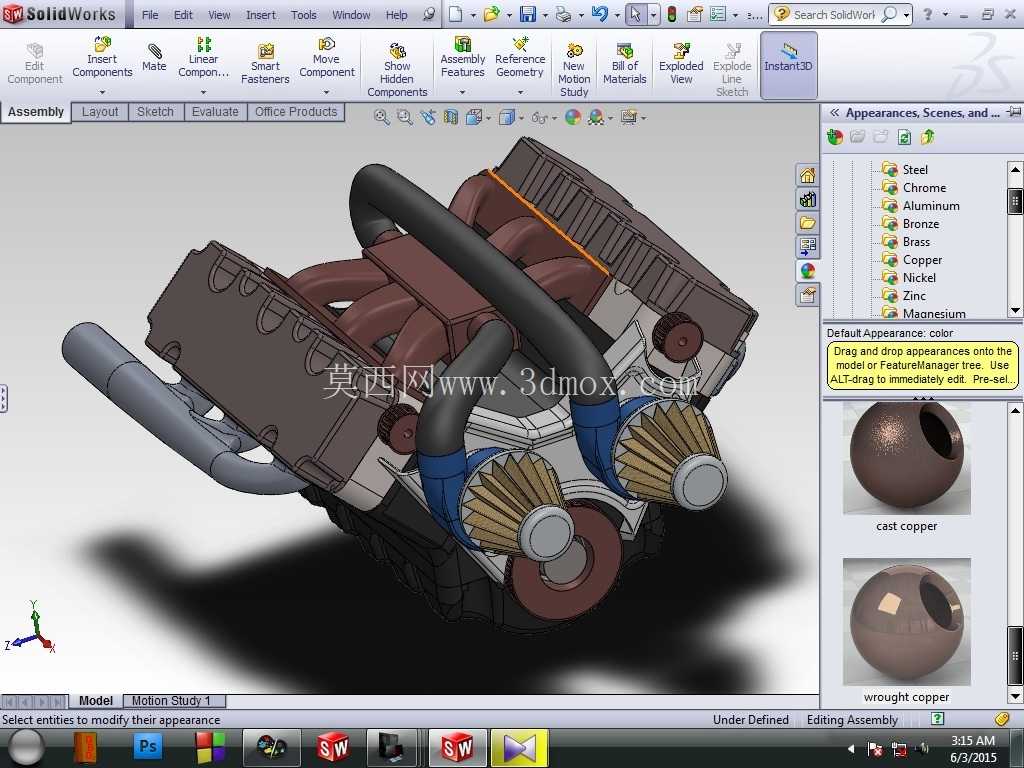Open the Custom Properties tab icon
Screen dimensions: 1024x768
[x=808, y=295]
